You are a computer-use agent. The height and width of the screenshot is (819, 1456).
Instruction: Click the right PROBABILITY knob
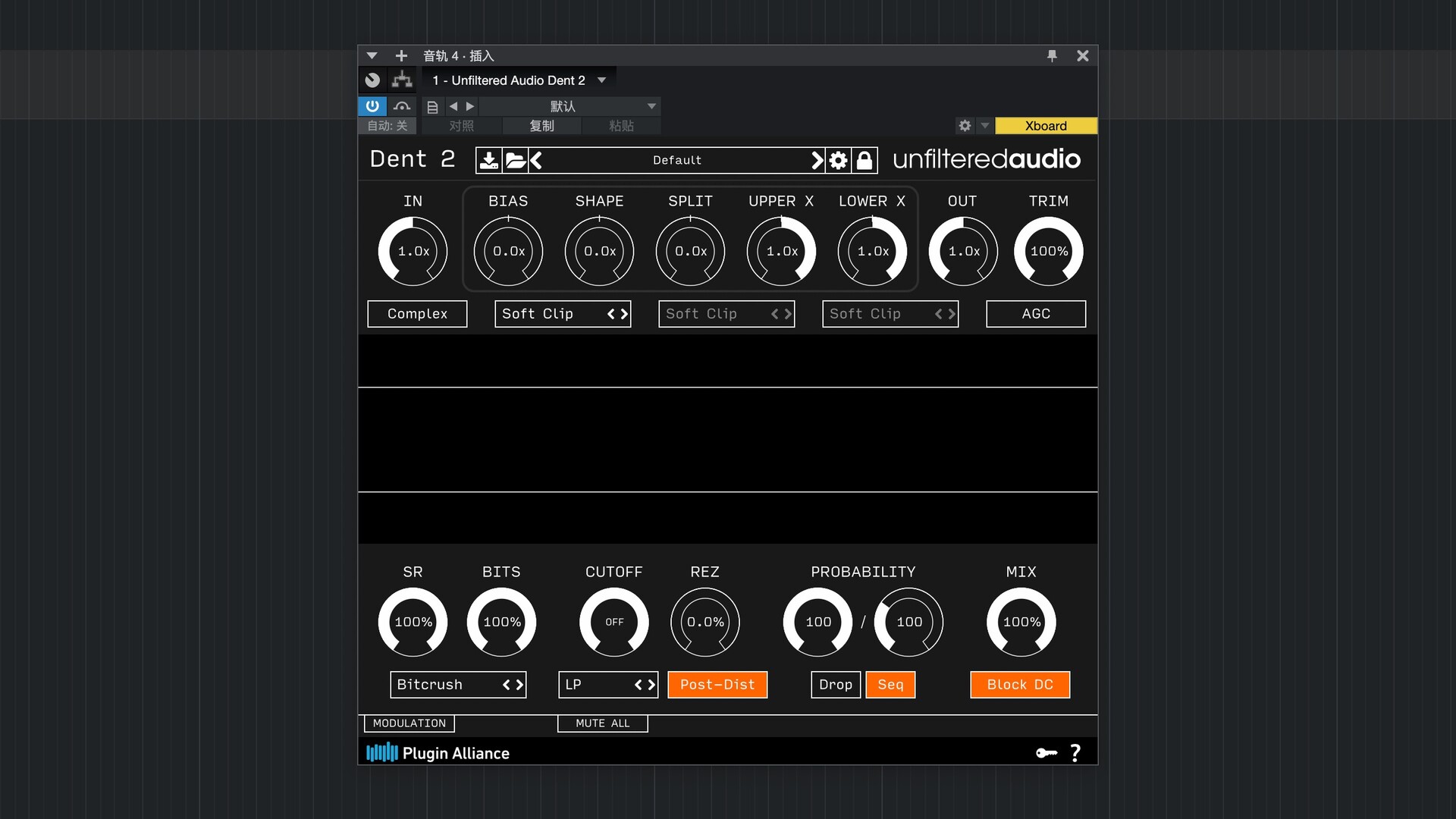point(908,622)
